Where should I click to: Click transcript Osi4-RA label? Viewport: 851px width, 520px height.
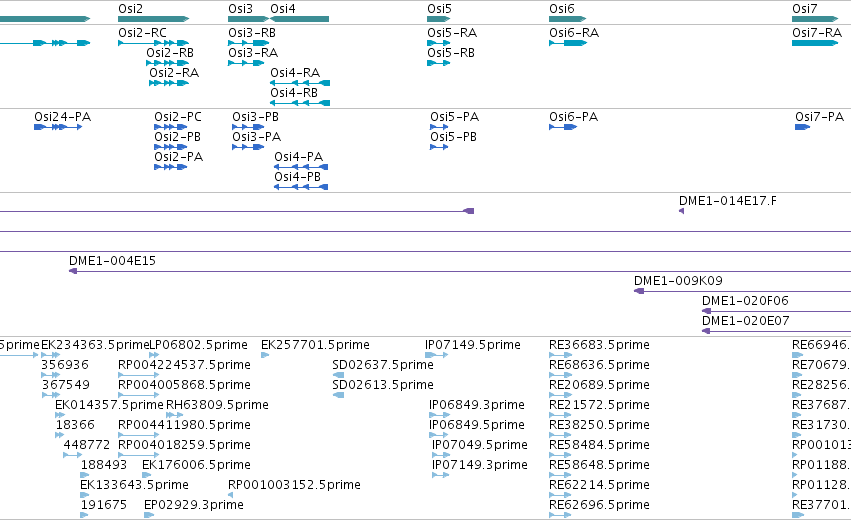pyautogui.click(x=295, y=73)
